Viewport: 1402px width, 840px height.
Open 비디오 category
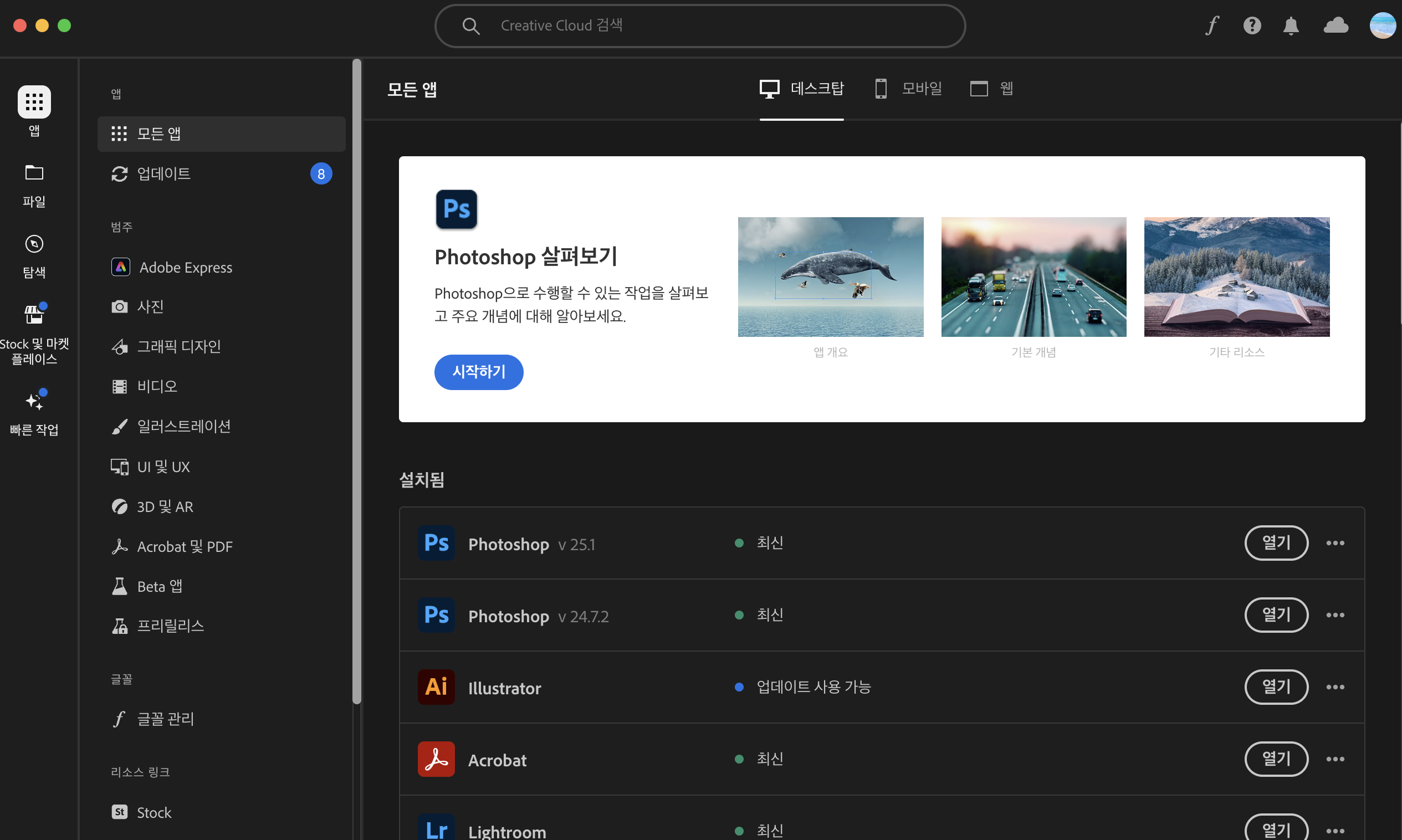[221, 387]
